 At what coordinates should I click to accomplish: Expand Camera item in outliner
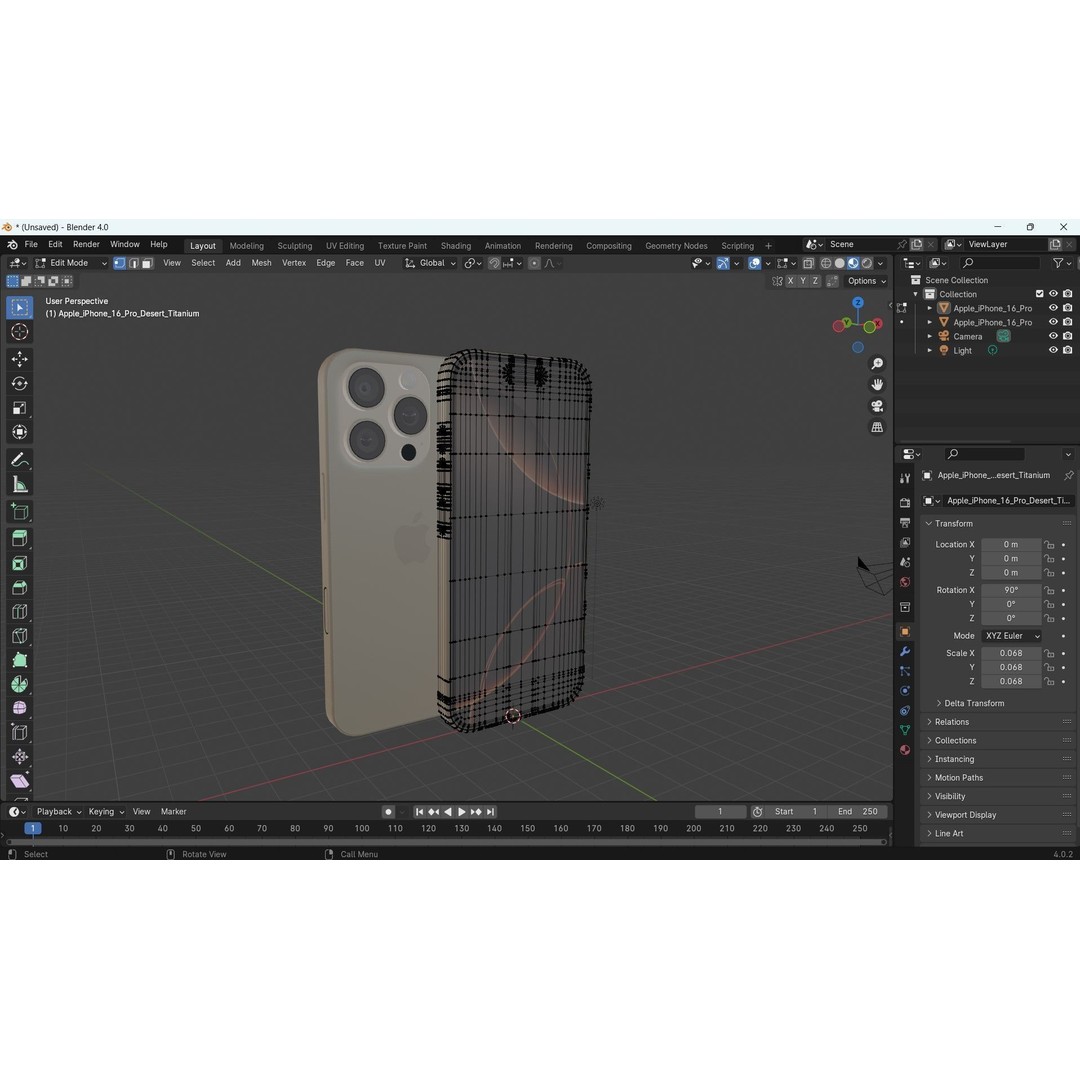930,336
